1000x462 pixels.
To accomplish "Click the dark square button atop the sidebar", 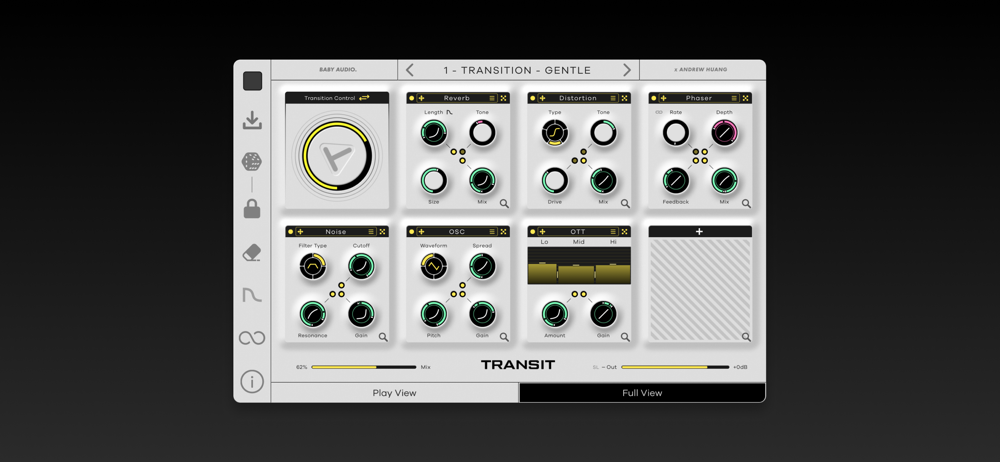I will [x=253, y=81].
